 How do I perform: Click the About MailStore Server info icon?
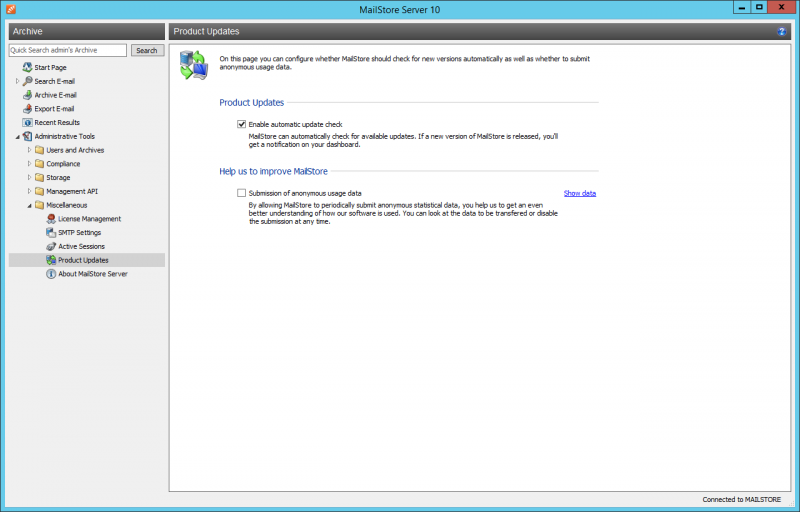point(50,274)
